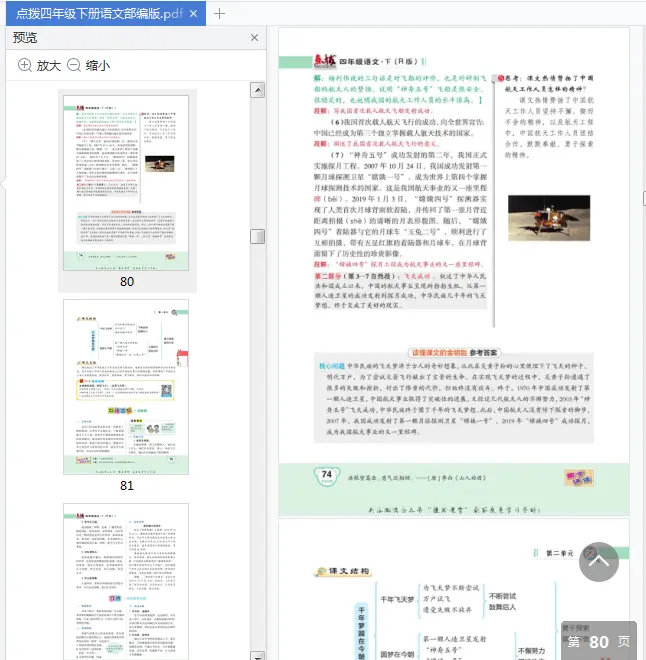Screen dimensions: 646x660
Task: Click the preview panel collapse arrow on left edge
Action: pyautogui.click(x=3, y=184)
